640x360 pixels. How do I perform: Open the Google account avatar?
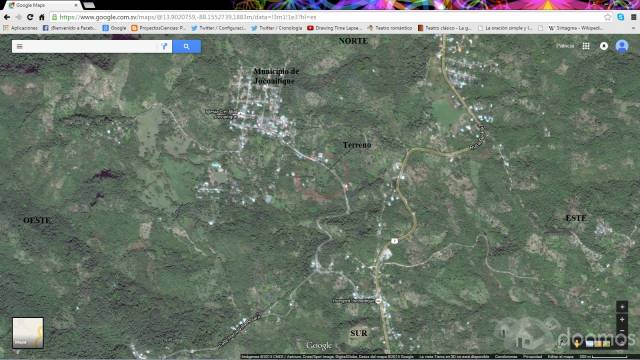coord(622,46)
